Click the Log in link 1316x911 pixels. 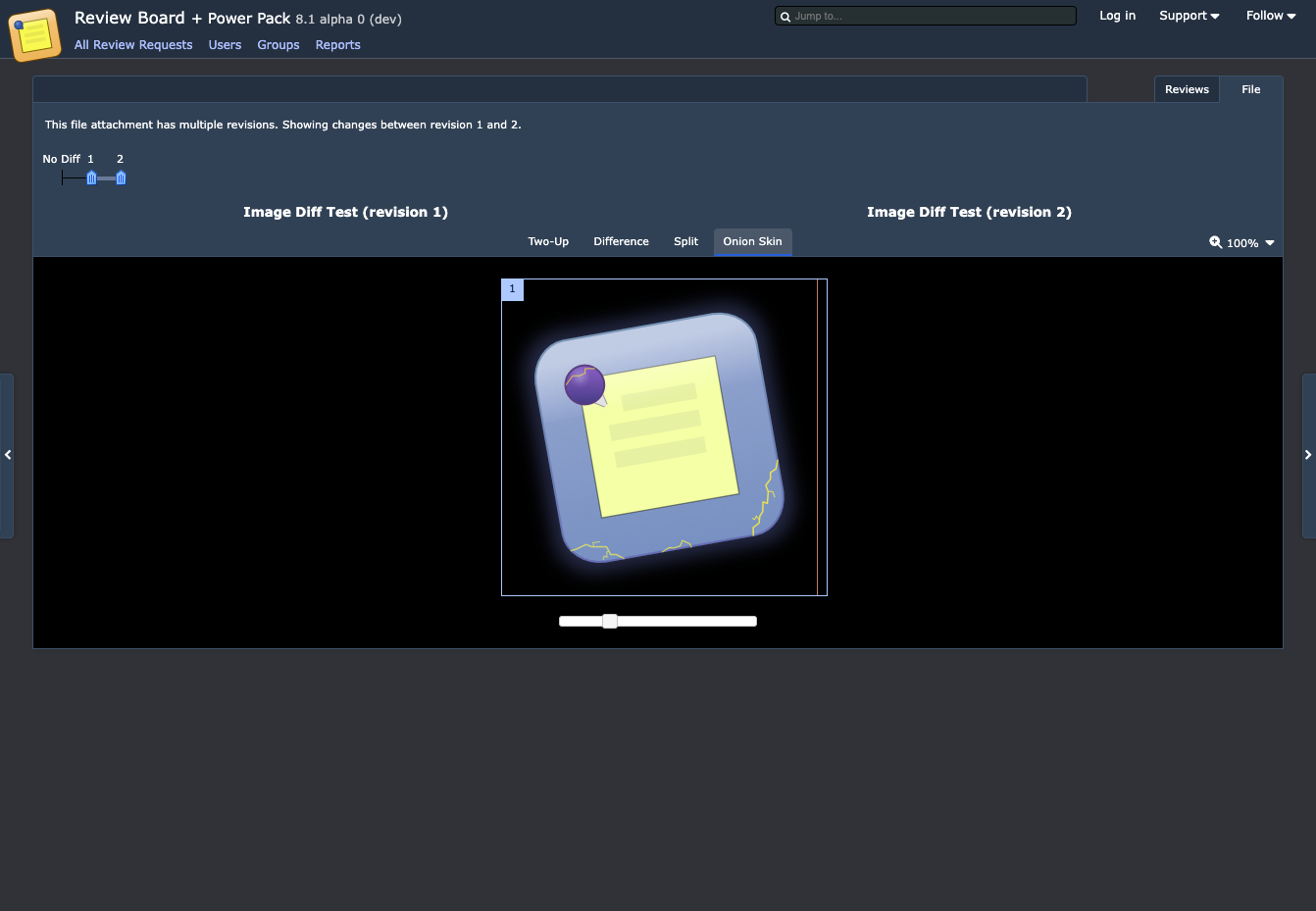pyautogui.click(x=1117, y=16)
